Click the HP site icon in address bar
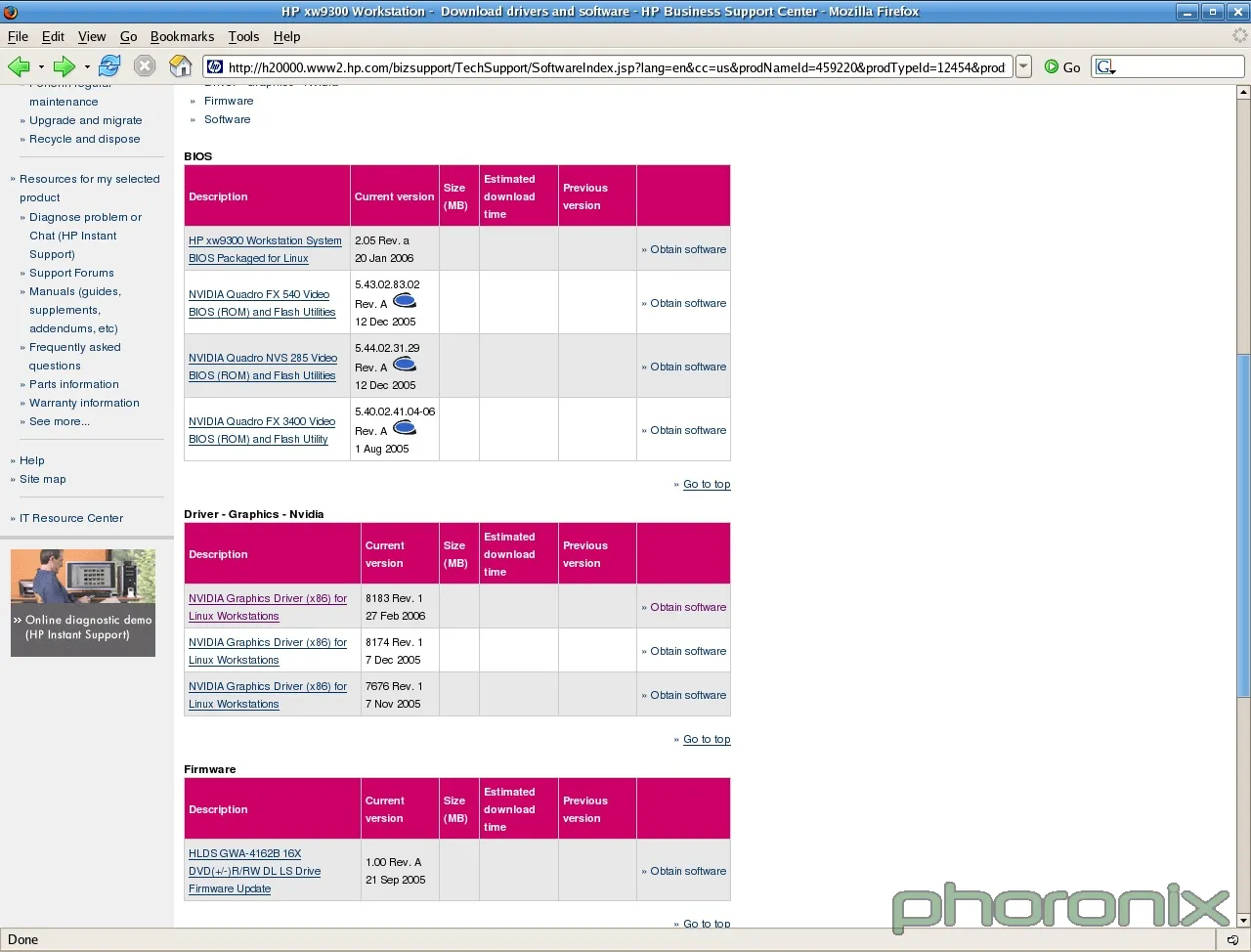This screenshot has height=952, width=1251. tap(215, 66)
